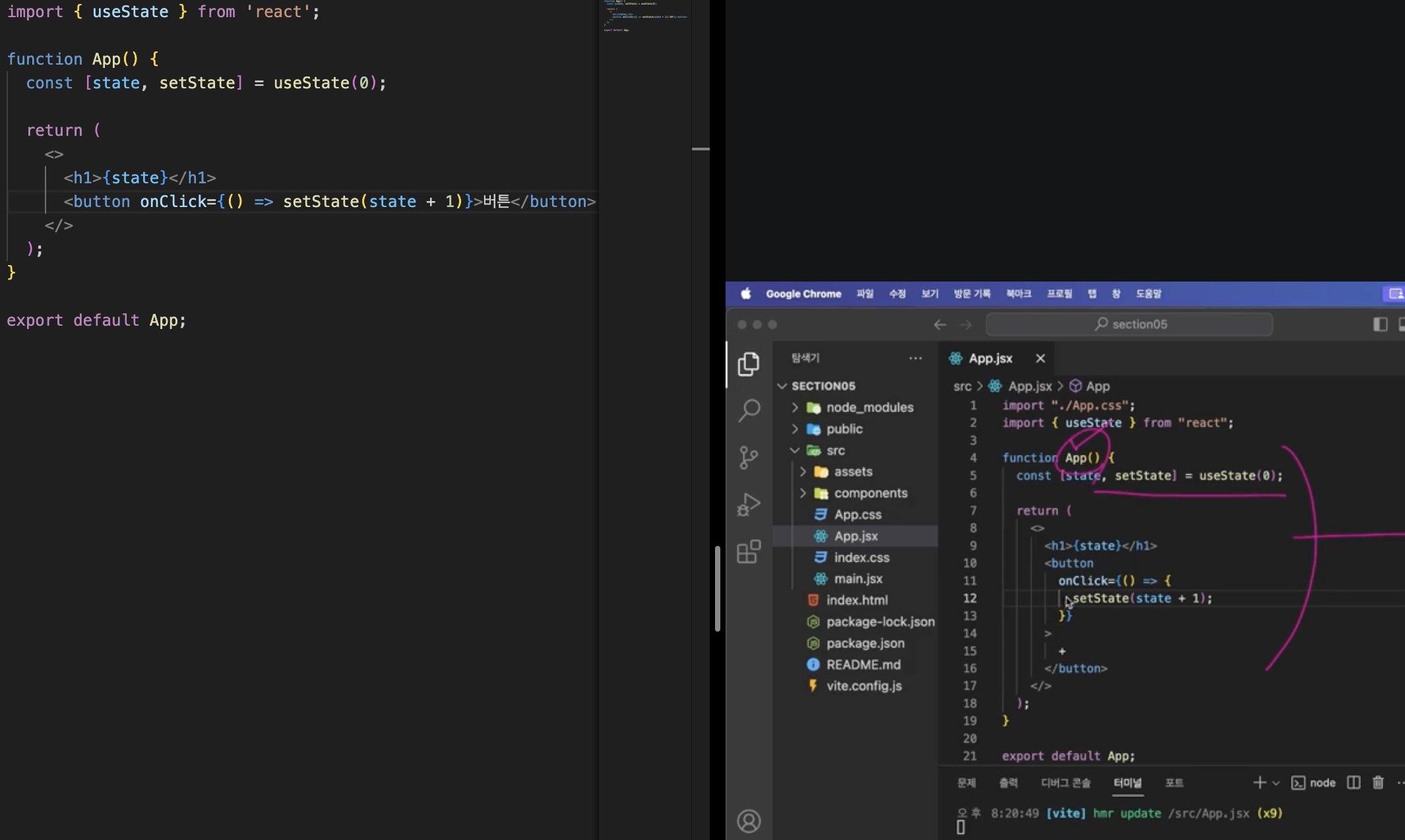1405x840 pixels.
Task: Click the 버튼 text in the left editor
Action: pos(496,201)
